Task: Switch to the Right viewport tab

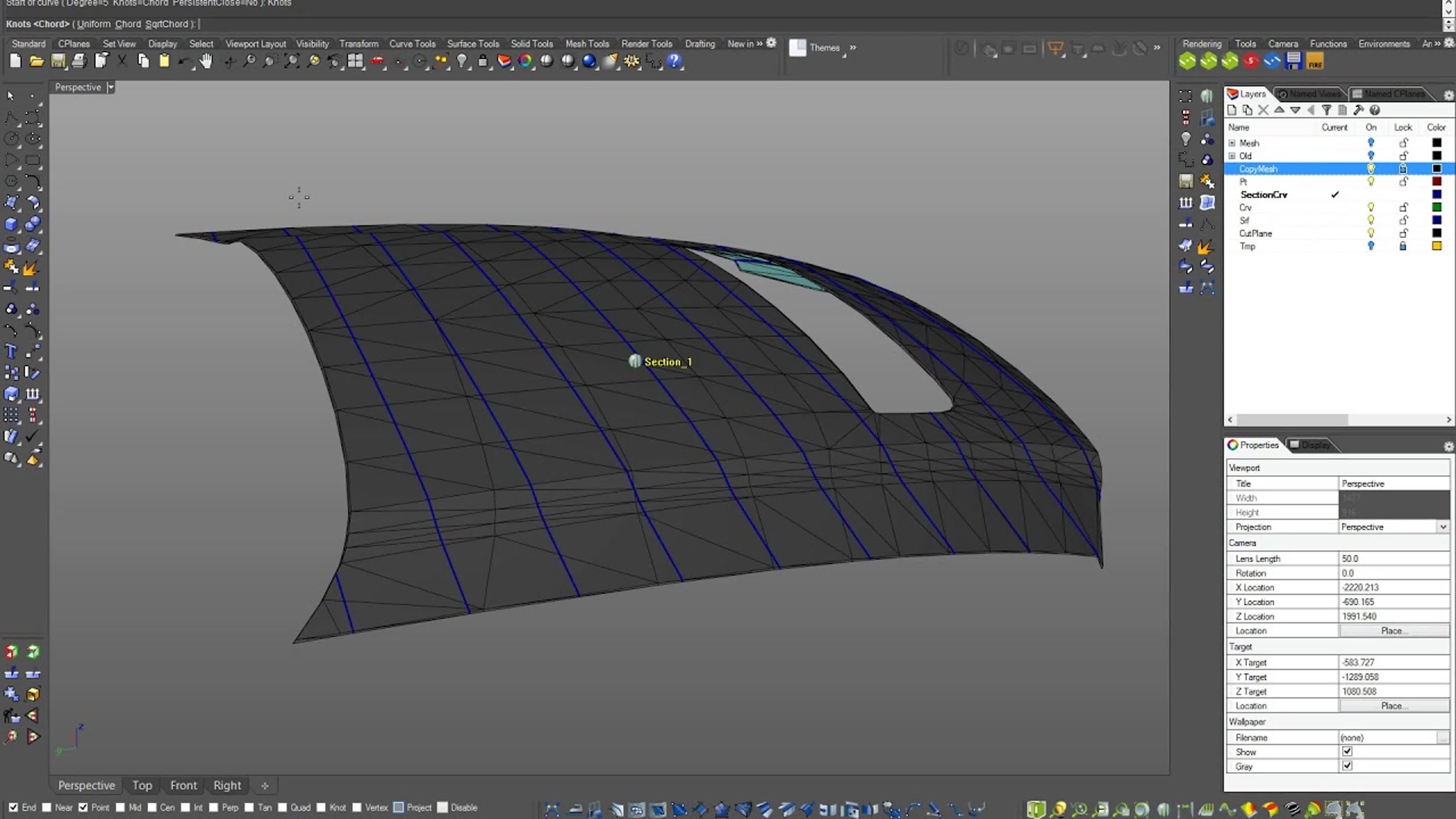Action: coord(227,785)
